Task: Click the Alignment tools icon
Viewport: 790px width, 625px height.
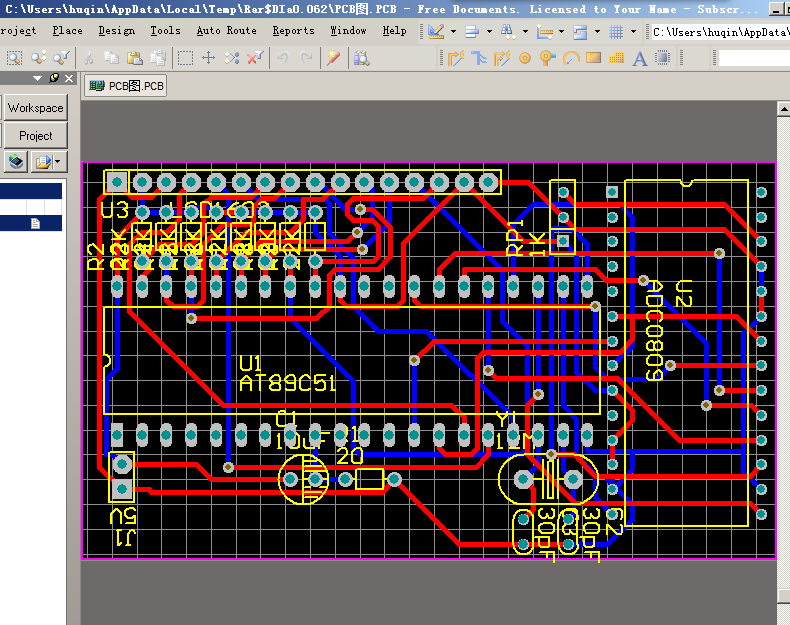Action: coord(472,32)
